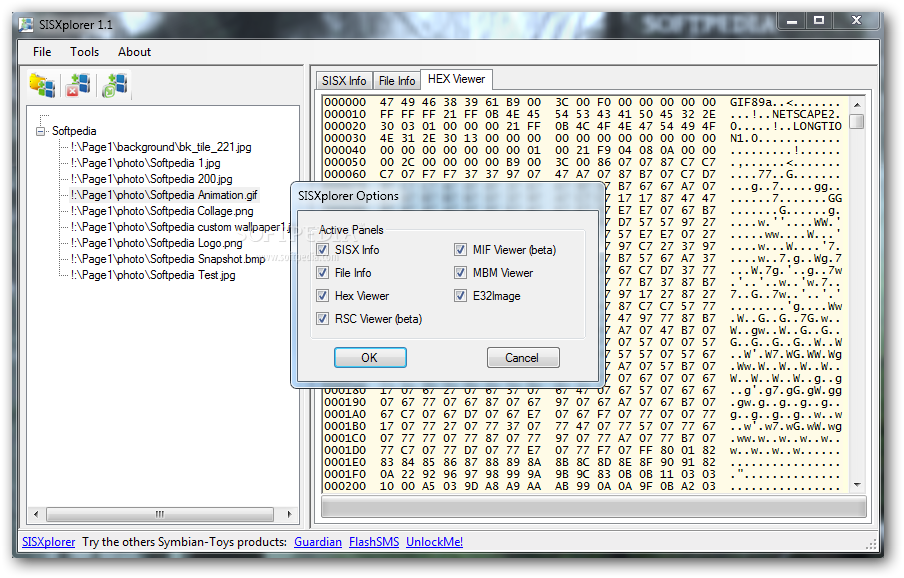904x578 pixels.
Task: Click the SISXplorer Options dialog title bar
Action: tap(447, 196)
